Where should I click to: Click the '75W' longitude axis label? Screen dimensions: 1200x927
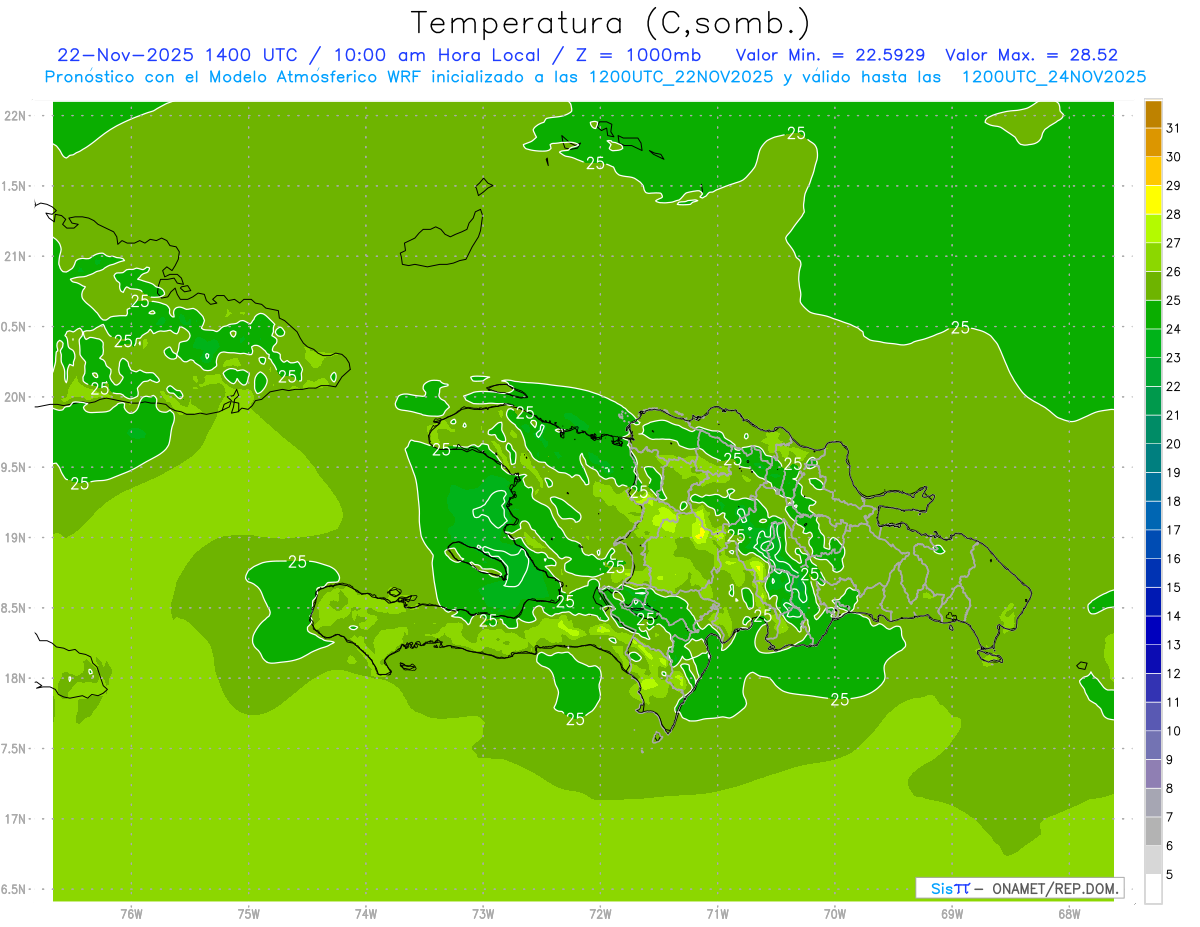pyautogui.click(x=249, y=914)
